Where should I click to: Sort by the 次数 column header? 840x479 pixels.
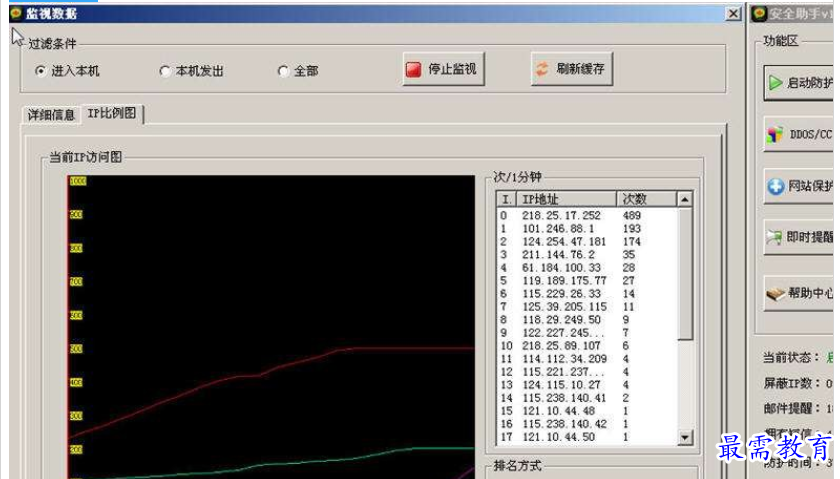(x=646, y=199)
